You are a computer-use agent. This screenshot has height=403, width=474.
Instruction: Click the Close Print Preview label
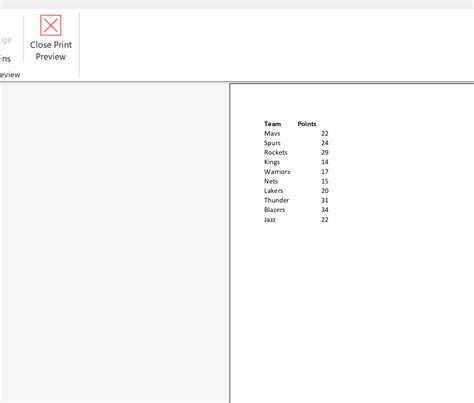coord(51,51)
